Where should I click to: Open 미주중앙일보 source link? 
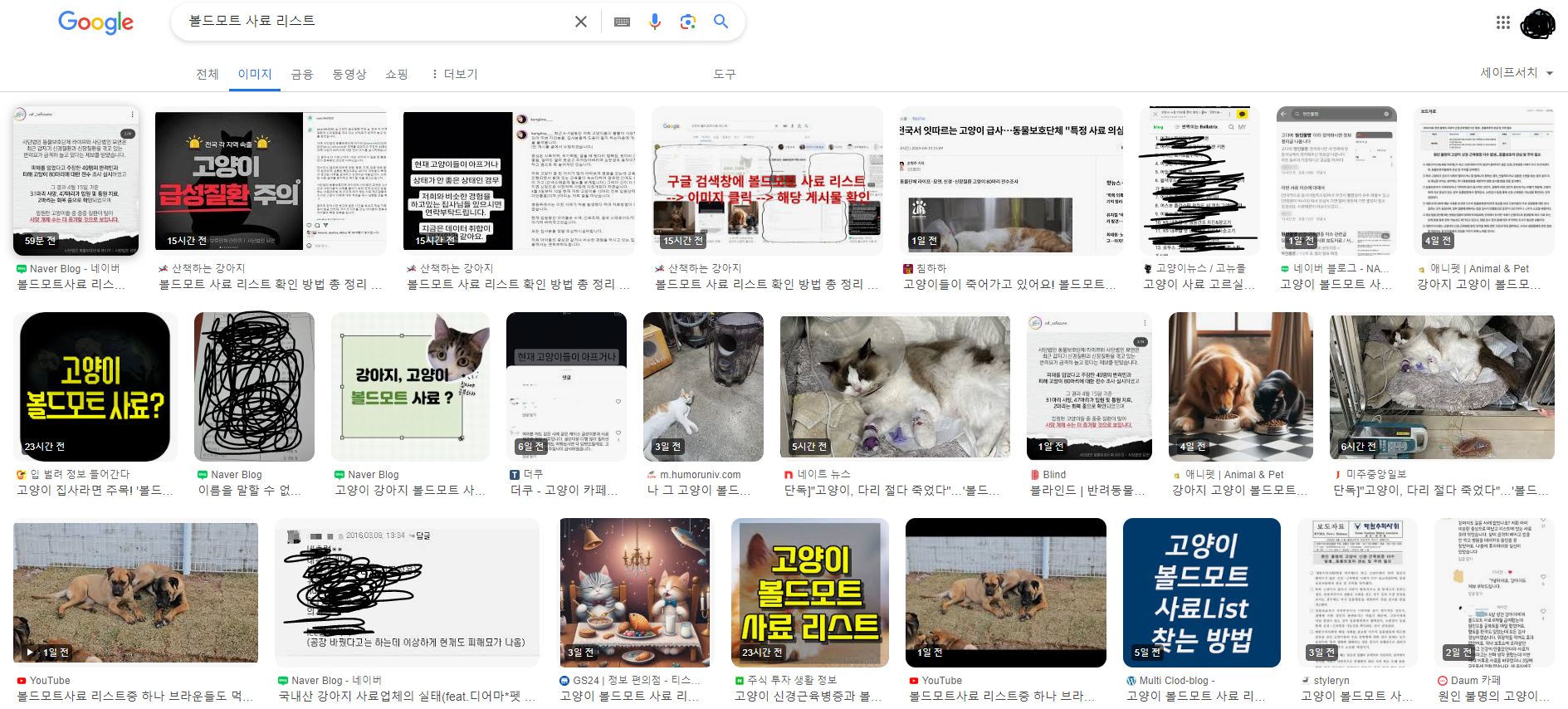point(1370,475)
